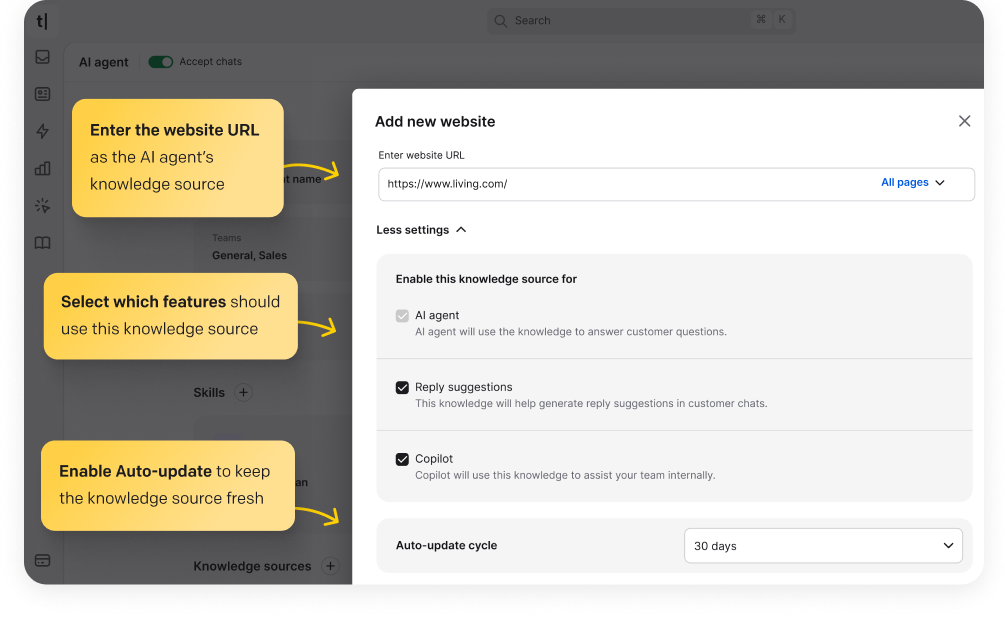
Task: Click the Search magnifier icon
Action: coord(499,20)
